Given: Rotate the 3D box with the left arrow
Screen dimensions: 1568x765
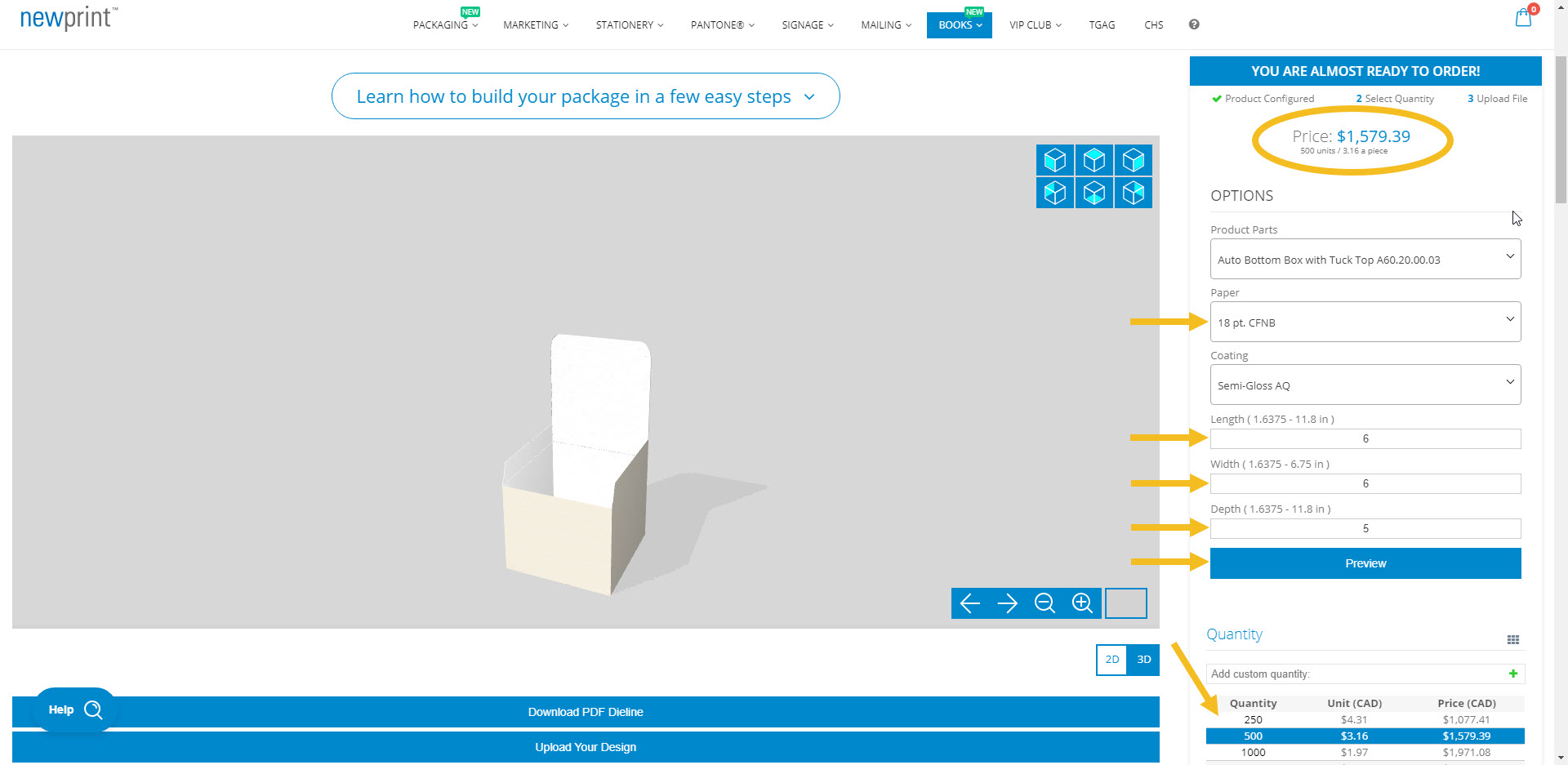Looking at the screenshot, I should tap(970, 603).
